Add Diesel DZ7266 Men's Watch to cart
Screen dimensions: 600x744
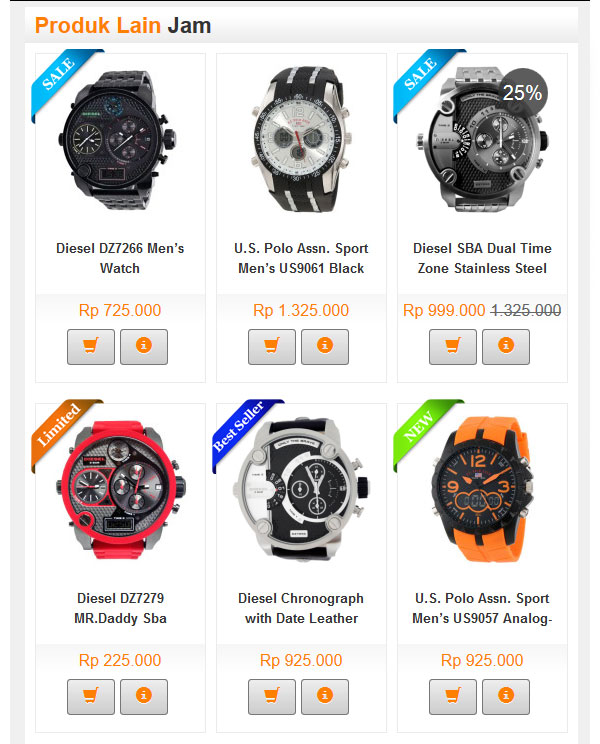(x=91, y=347)
